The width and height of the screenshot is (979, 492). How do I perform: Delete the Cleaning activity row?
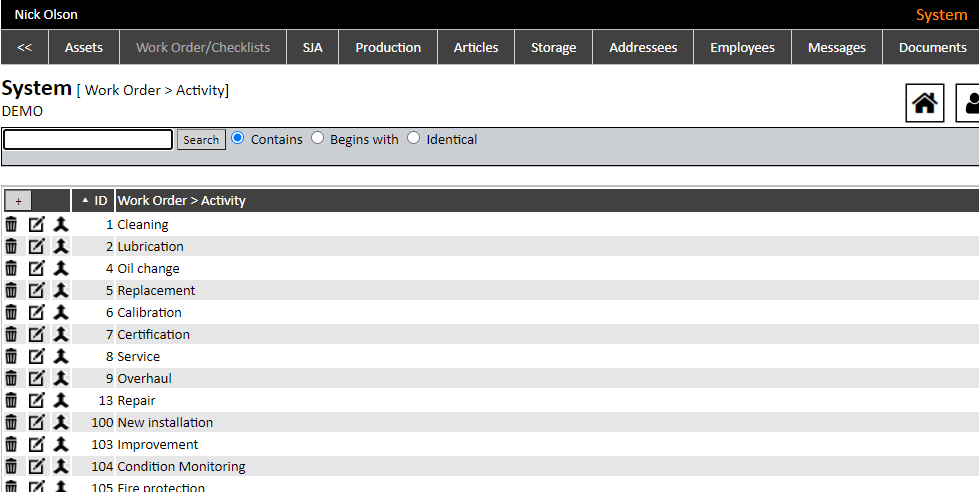[11, 225]
